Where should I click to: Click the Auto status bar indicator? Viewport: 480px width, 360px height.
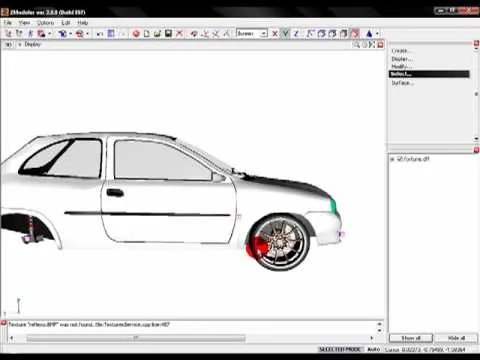(x=374, y=349)
